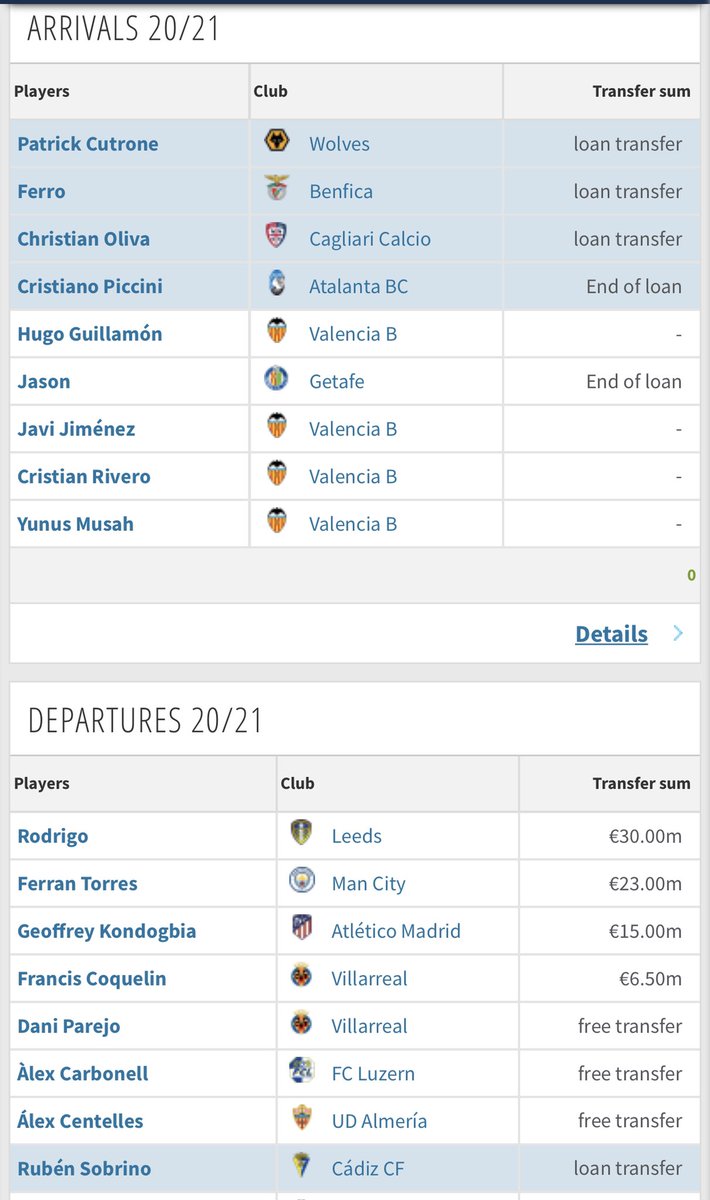Click the FC Luzern crest icon
Screen dimensions: 710x1200
tap(301, 1071)
